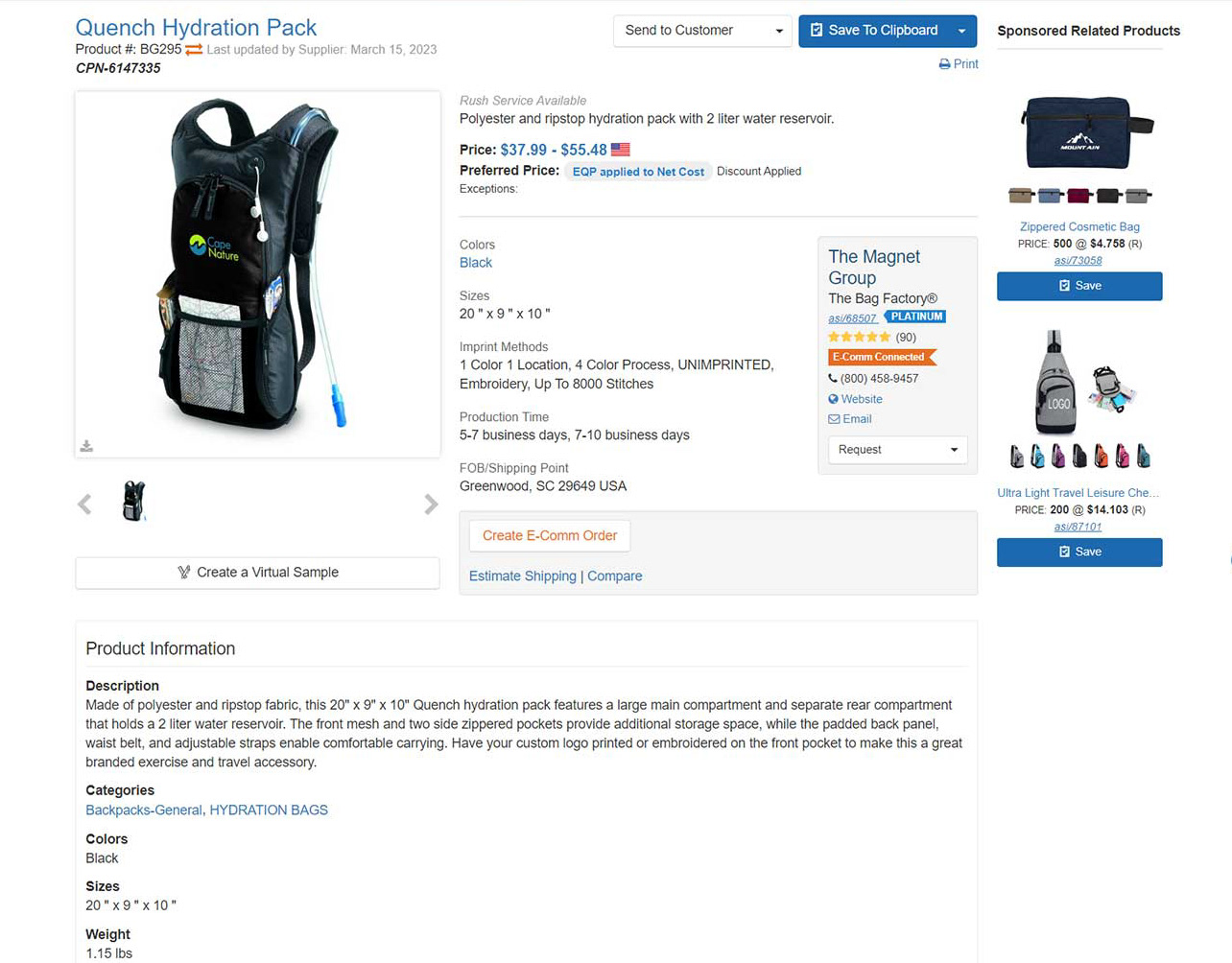Click the Compare link
This screenshot has height=963, width=1232.
[615, 576]
